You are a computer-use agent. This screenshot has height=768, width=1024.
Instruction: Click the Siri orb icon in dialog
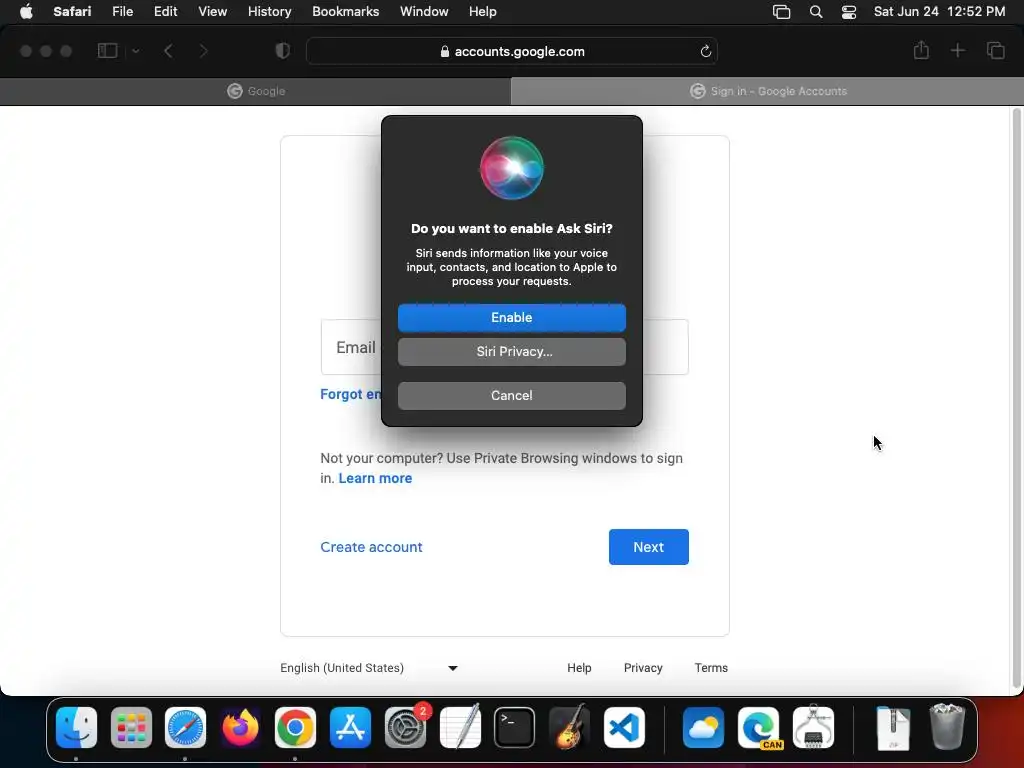click(x=511, y=168)
